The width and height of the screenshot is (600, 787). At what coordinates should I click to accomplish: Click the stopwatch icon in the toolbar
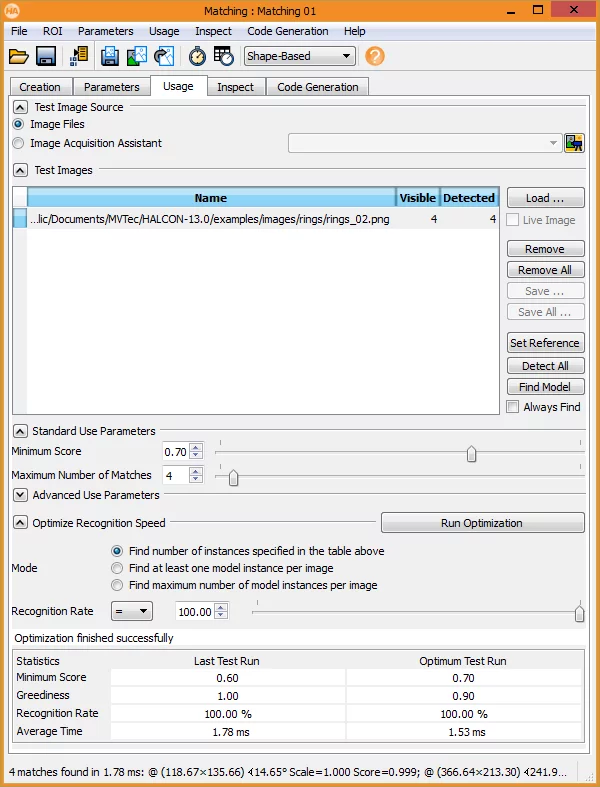tap(197, 57)
